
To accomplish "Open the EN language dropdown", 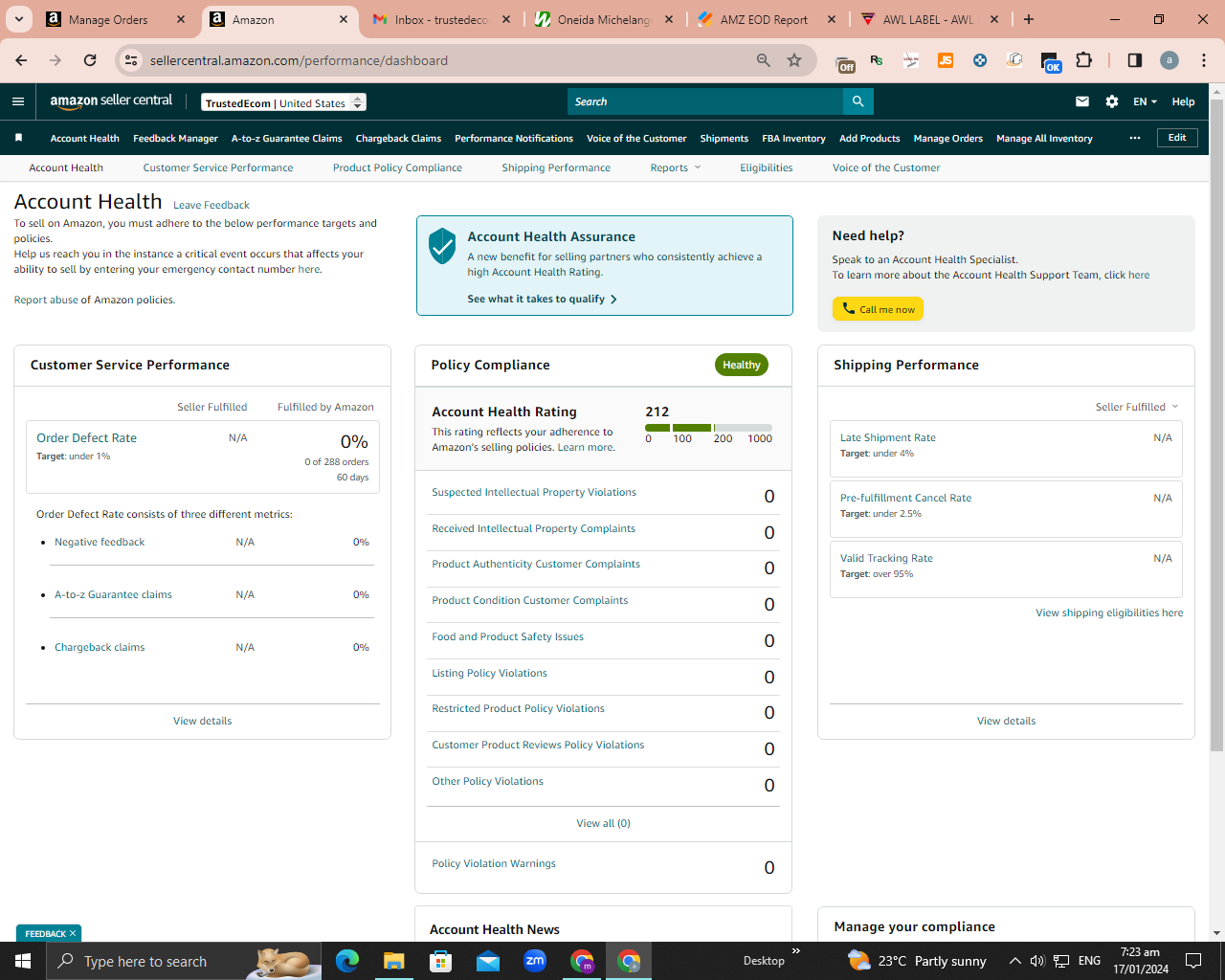I will click(1146, 101).
